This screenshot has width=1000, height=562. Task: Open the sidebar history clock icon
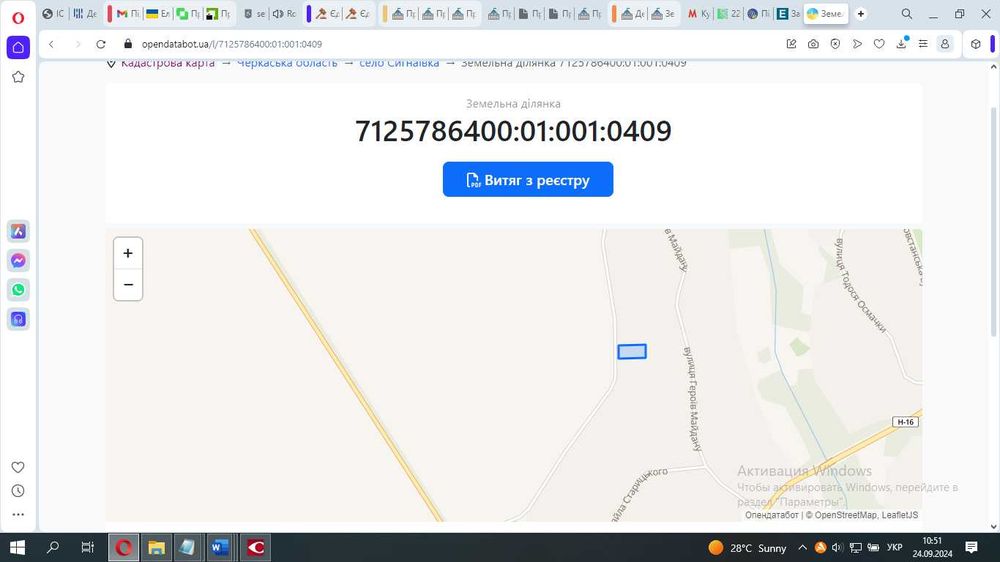click(x=18, y=491)
